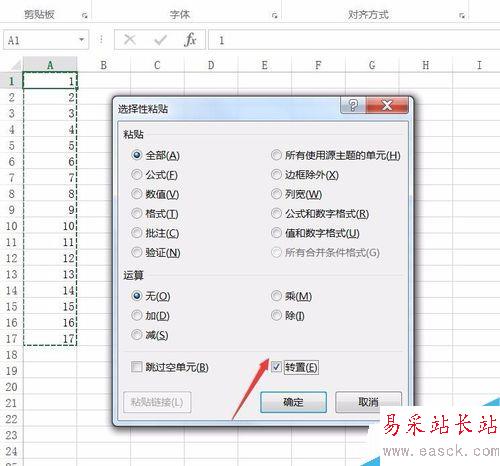Select operation 无(O) radio button

(x=137, y=296)
